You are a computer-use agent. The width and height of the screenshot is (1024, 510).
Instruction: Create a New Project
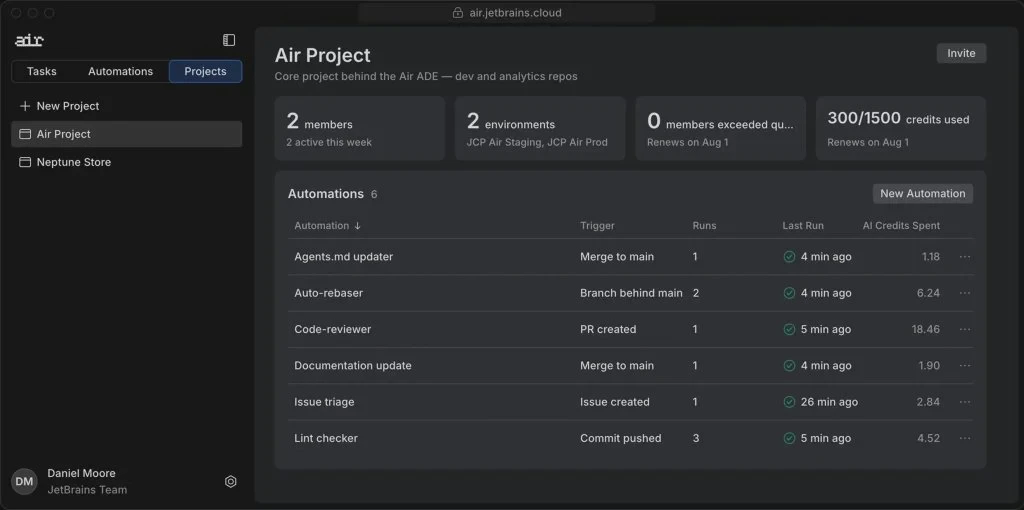point(127,106)
